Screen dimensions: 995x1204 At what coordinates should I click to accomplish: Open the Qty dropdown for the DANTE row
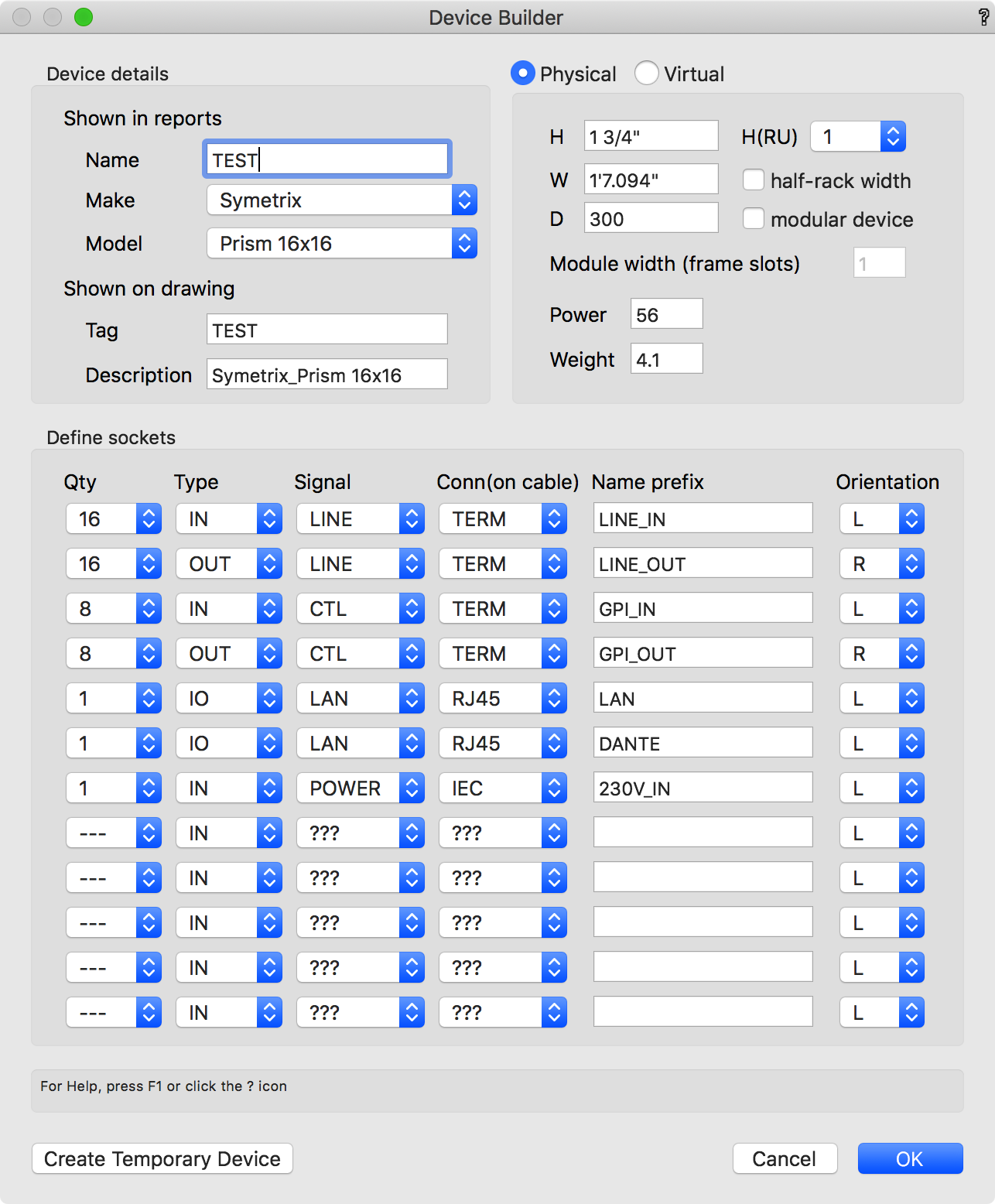pyautogui.click(x=113, y=744)
